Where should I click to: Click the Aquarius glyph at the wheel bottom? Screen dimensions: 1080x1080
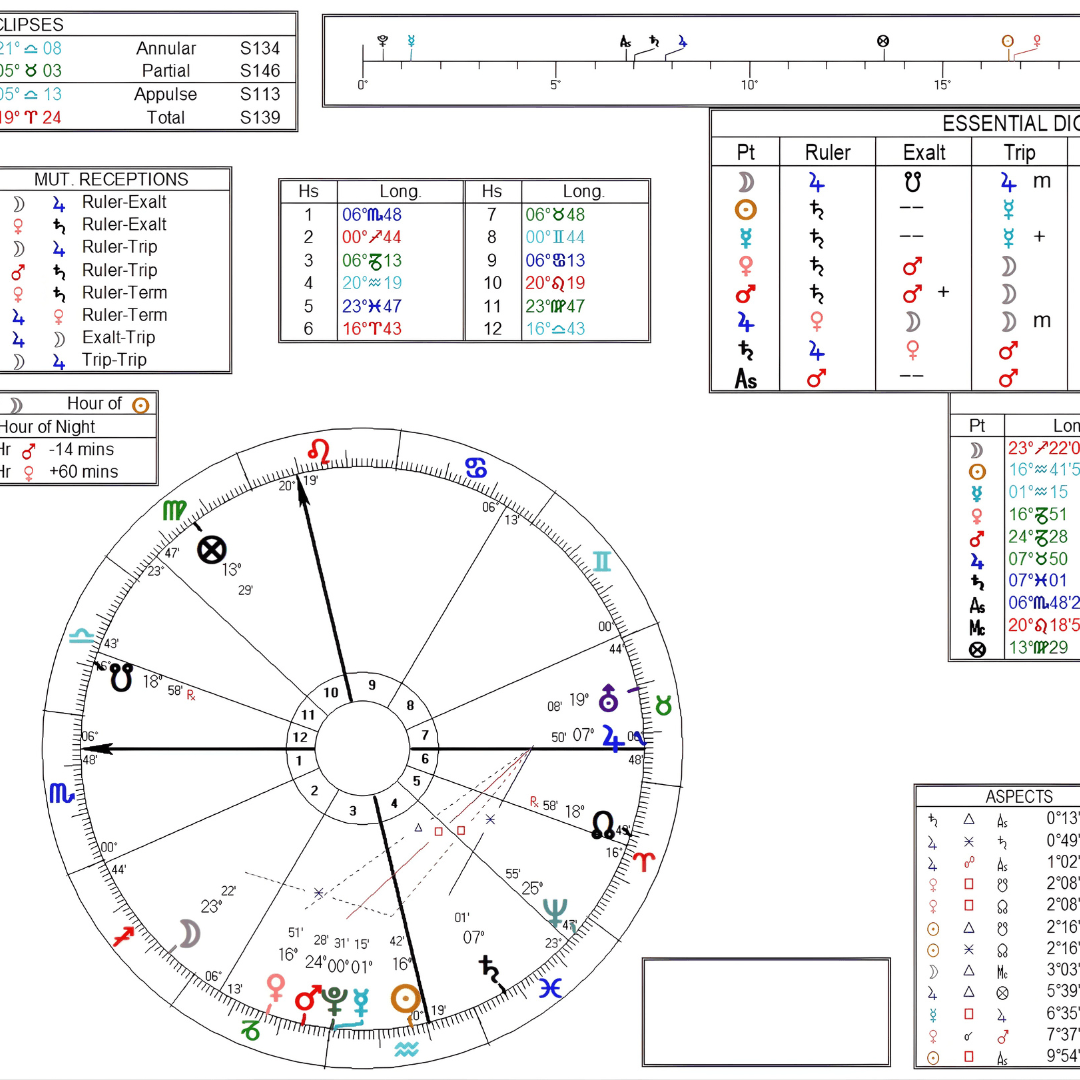[x=406, y=1050]
